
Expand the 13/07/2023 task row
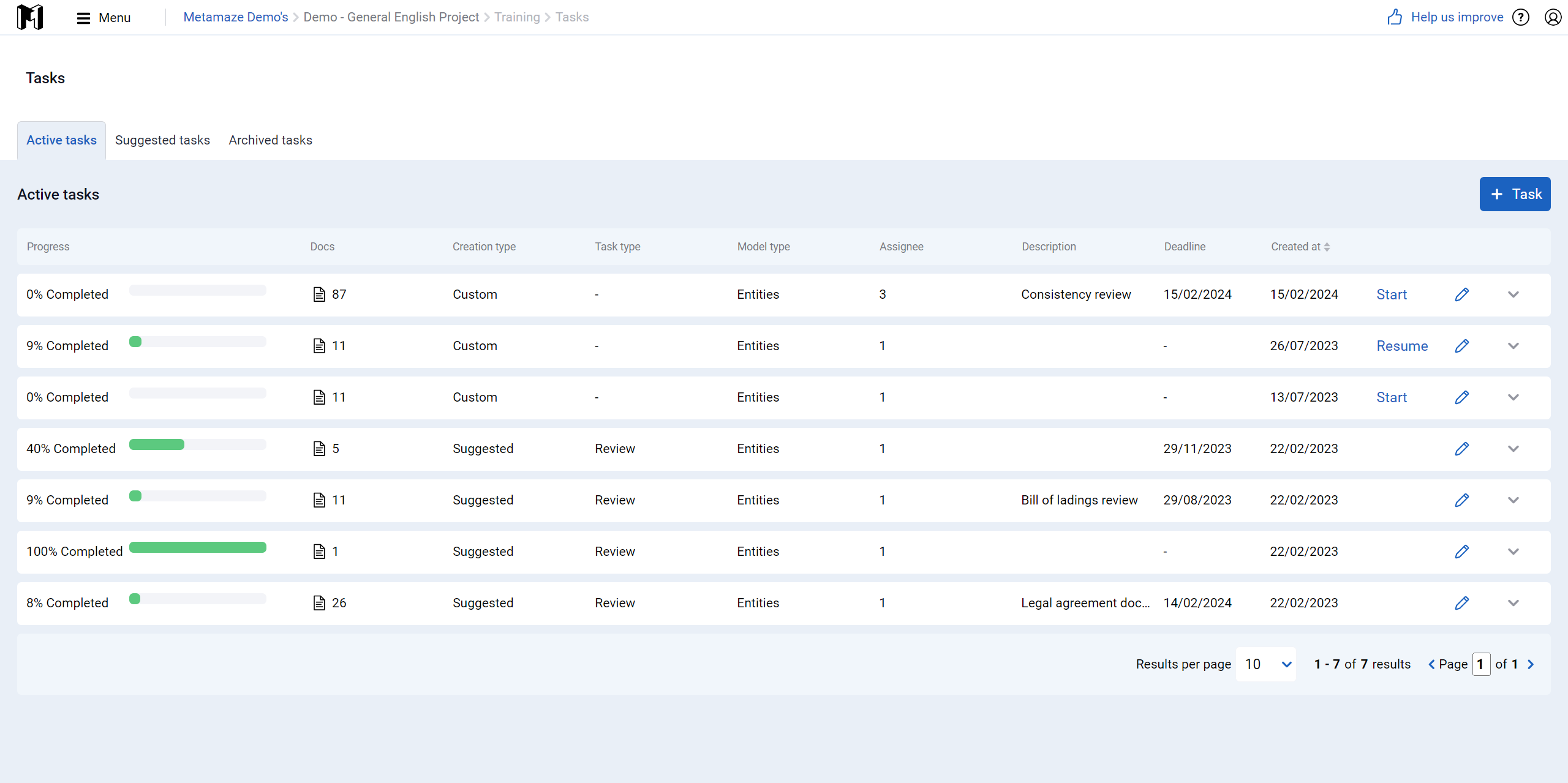tap(1513, 397)
